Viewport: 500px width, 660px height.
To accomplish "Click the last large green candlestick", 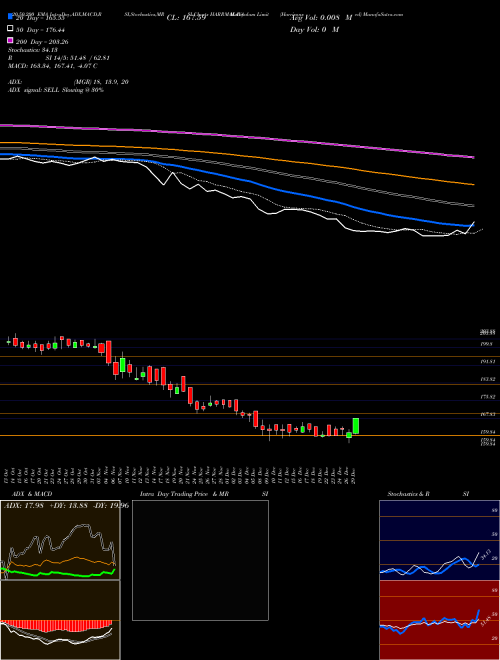I will point(356,426).
